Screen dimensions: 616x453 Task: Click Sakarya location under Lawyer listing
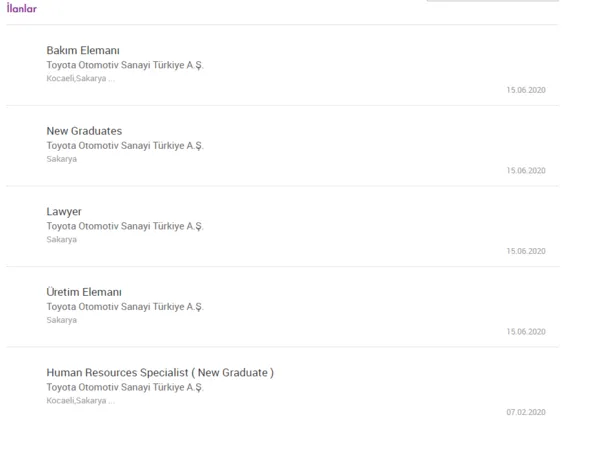coord(62,240)
